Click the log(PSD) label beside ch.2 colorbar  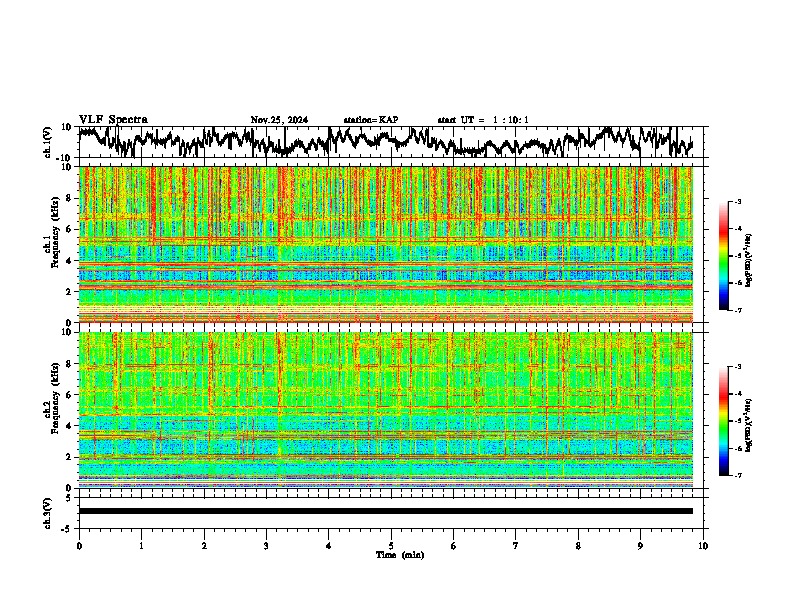(x=748, y=426)
